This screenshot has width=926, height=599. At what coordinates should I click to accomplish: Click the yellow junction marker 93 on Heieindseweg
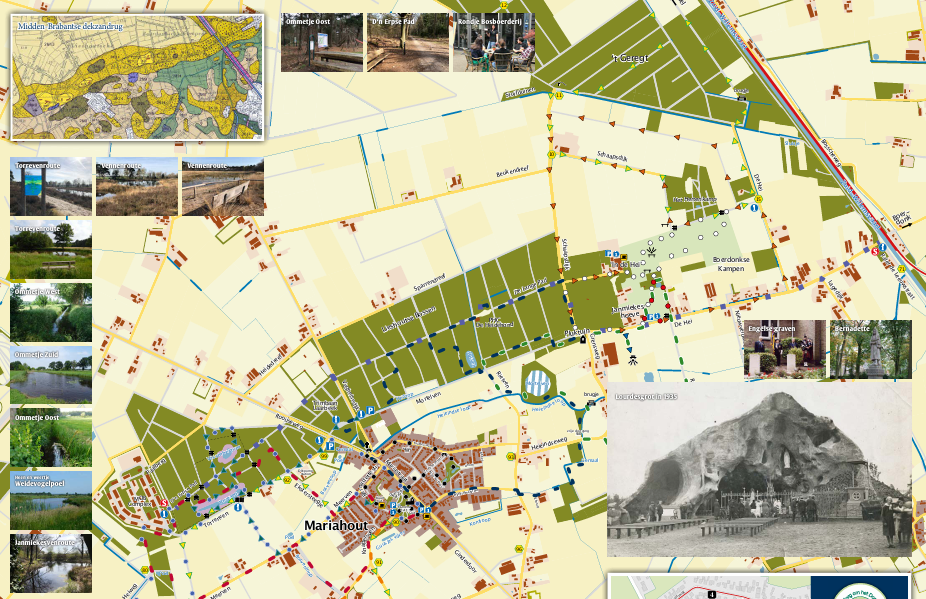tap(511, 456)
